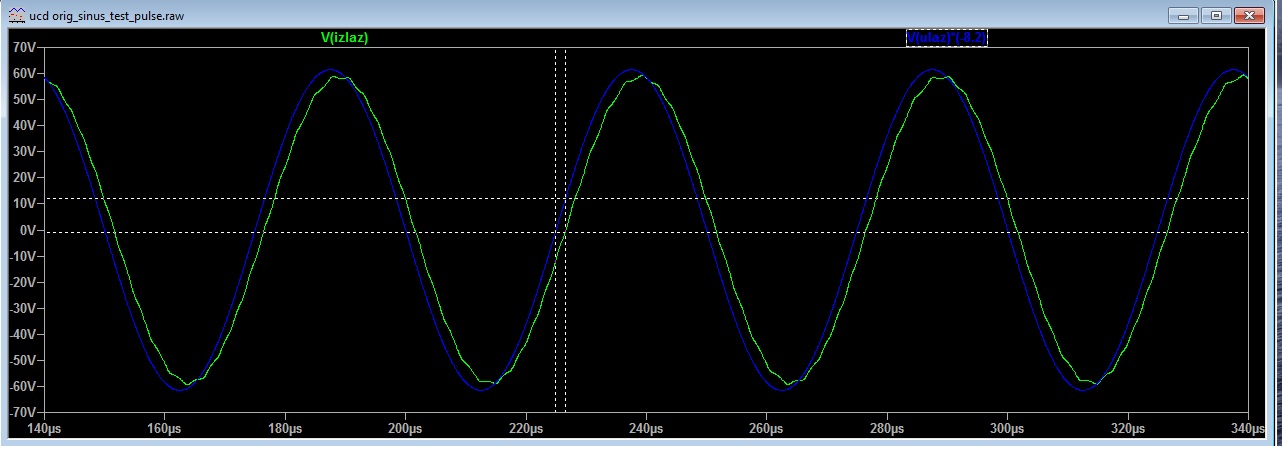1282x460 pixels.
Task: Click the 160µs time axis label
Action: [x=164, y=428]
